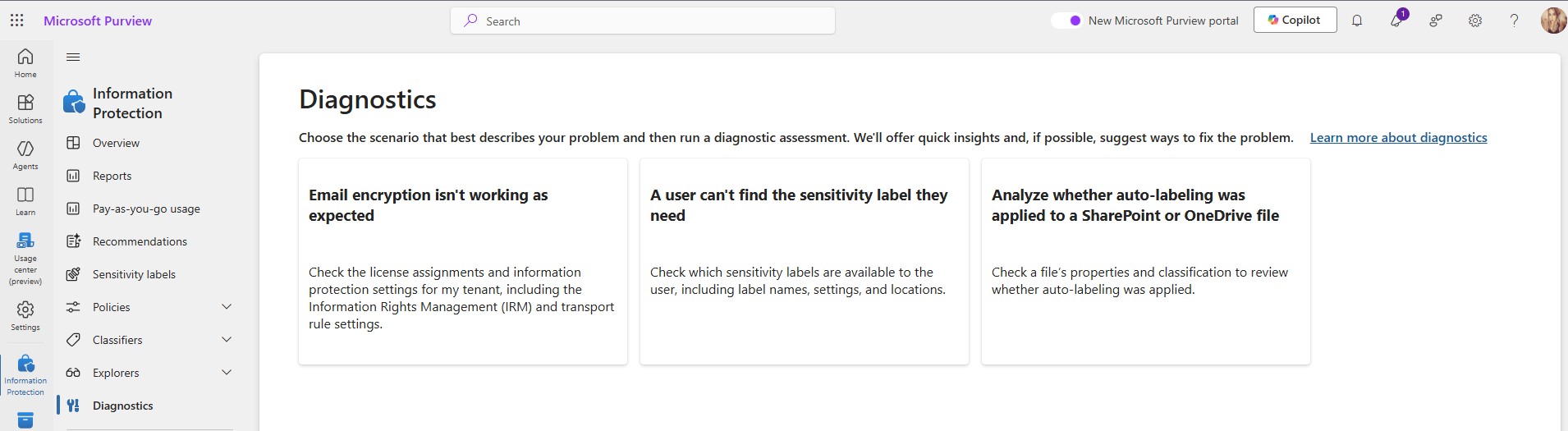Click the Copilot button
The width and height of the screenshot is (1568, 431).
click(1295, 21)
